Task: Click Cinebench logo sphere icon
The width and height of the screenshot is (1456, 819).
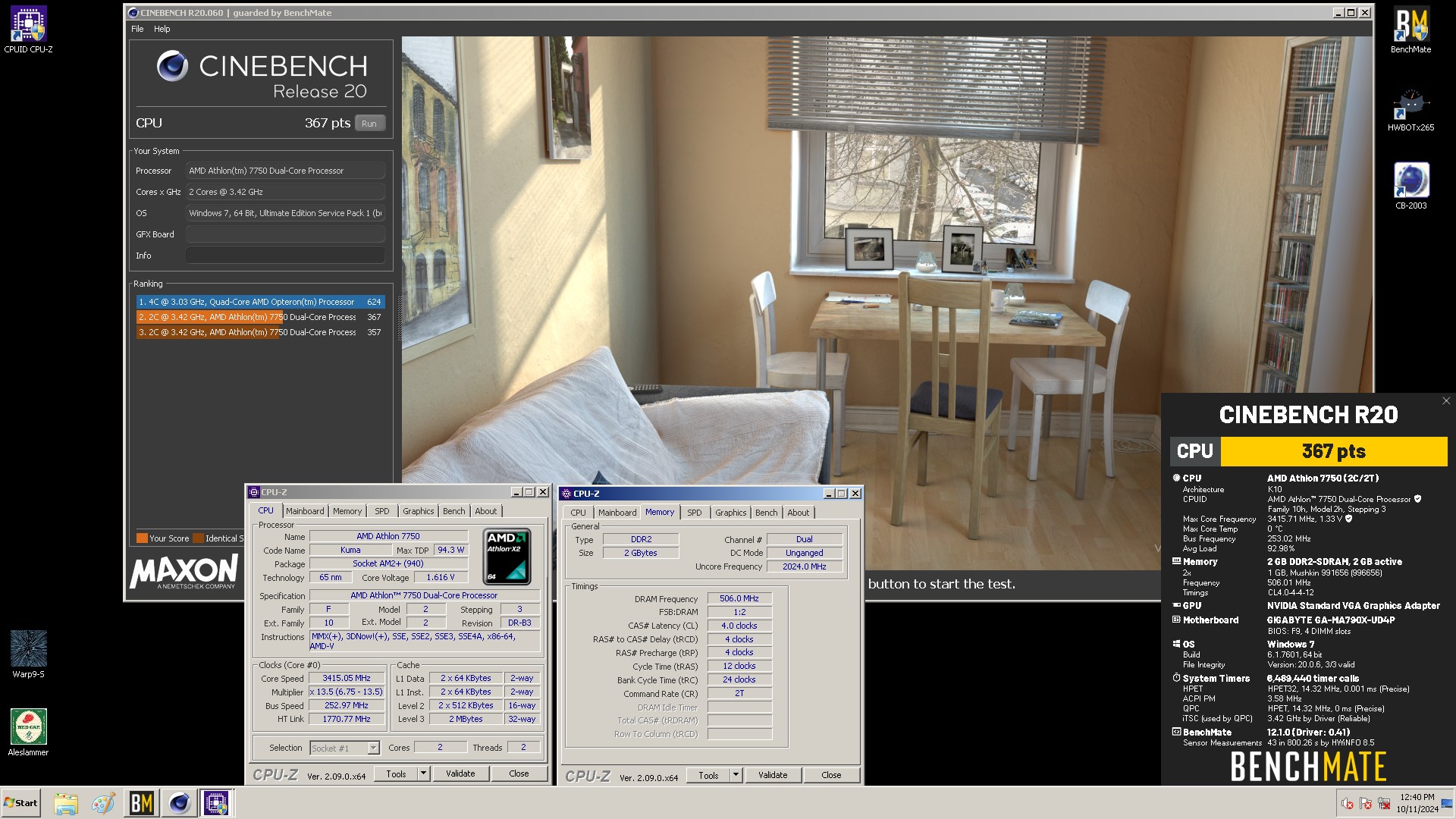Action: [172, 67]
